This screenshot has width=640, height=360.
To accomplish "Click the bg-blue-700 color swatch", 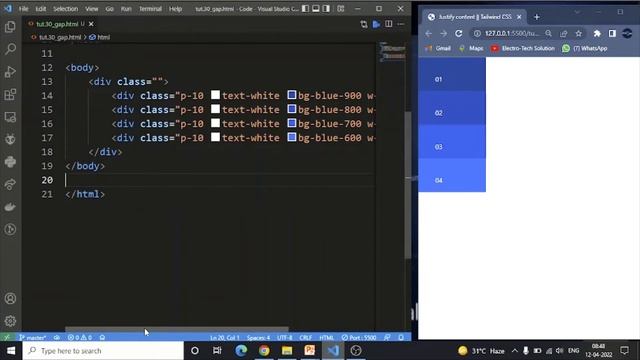I will point(291,123).
